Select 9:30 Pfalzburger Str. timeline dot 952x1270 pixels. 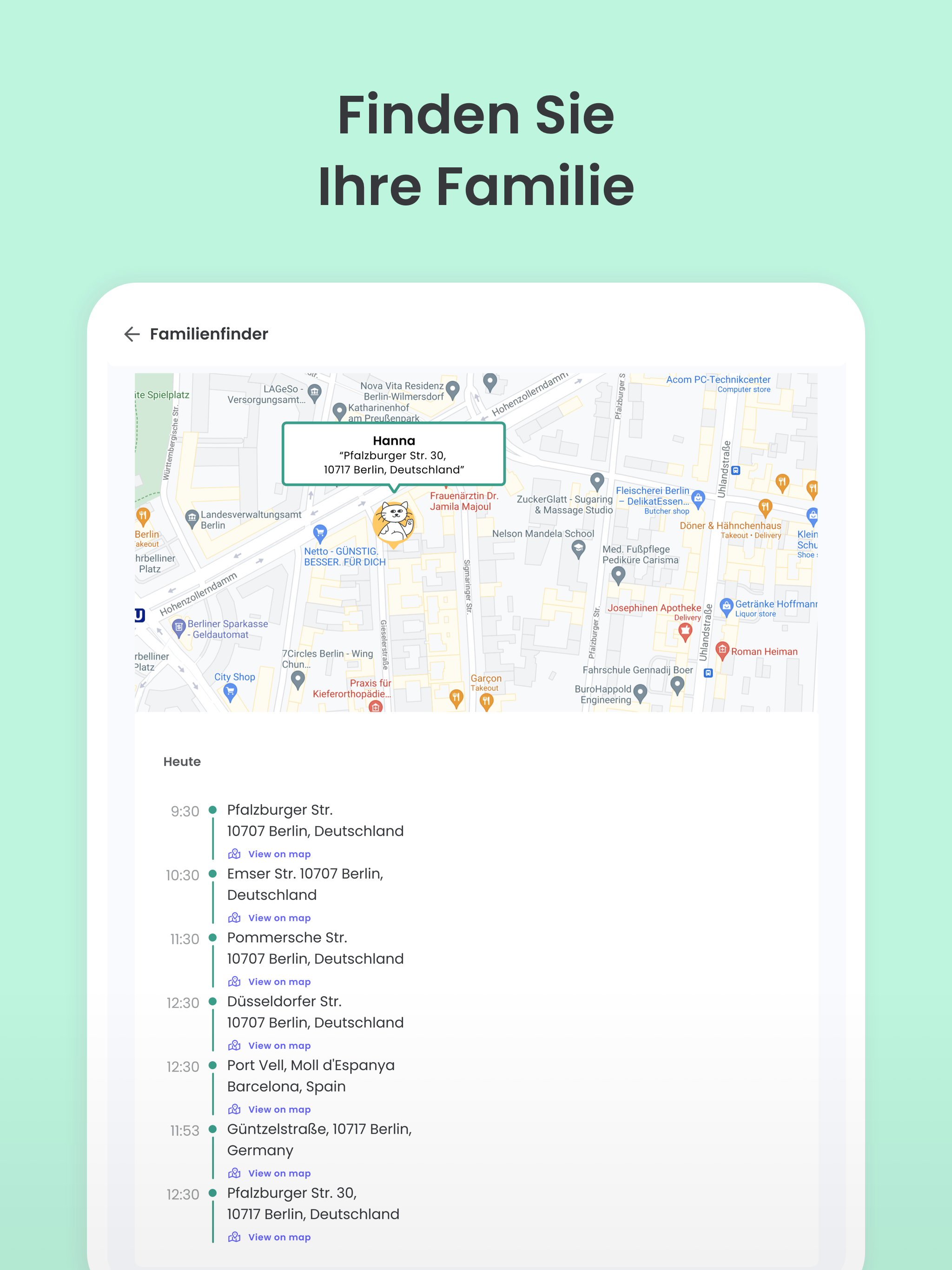tap(212, 810)
